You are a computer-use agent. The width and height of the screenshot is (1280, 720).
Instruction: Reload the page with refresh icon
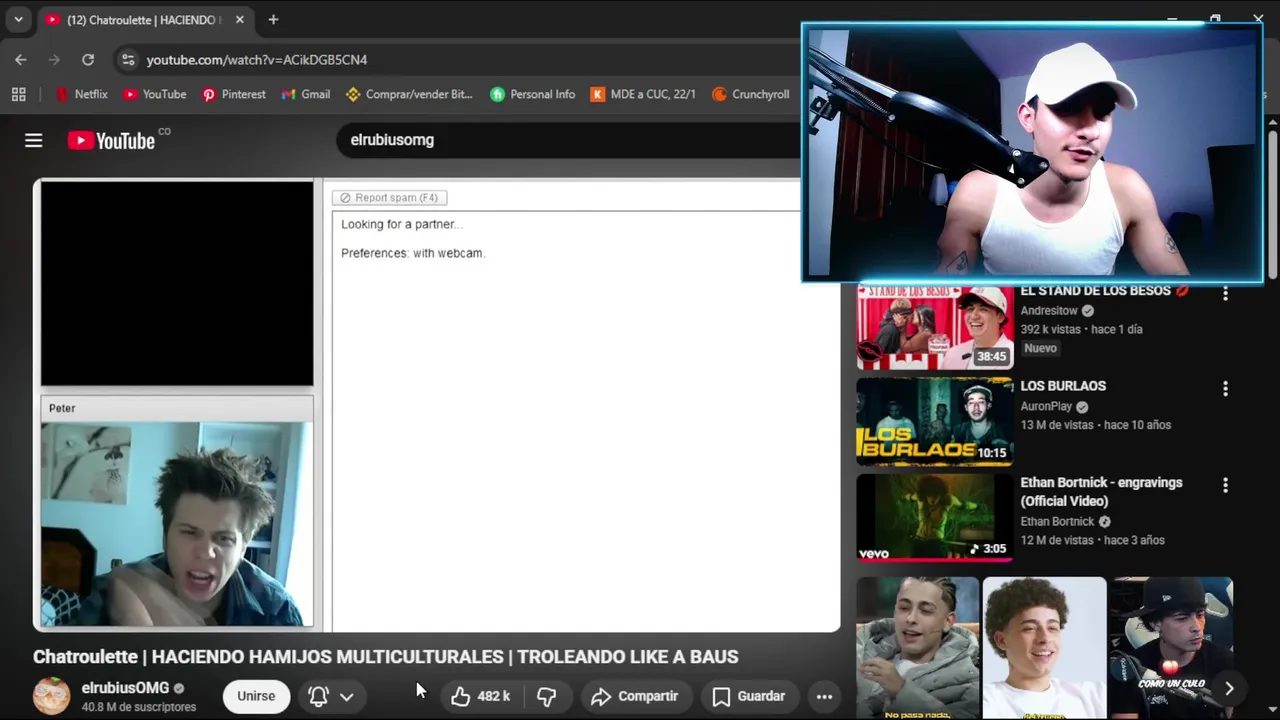[88, 60]
